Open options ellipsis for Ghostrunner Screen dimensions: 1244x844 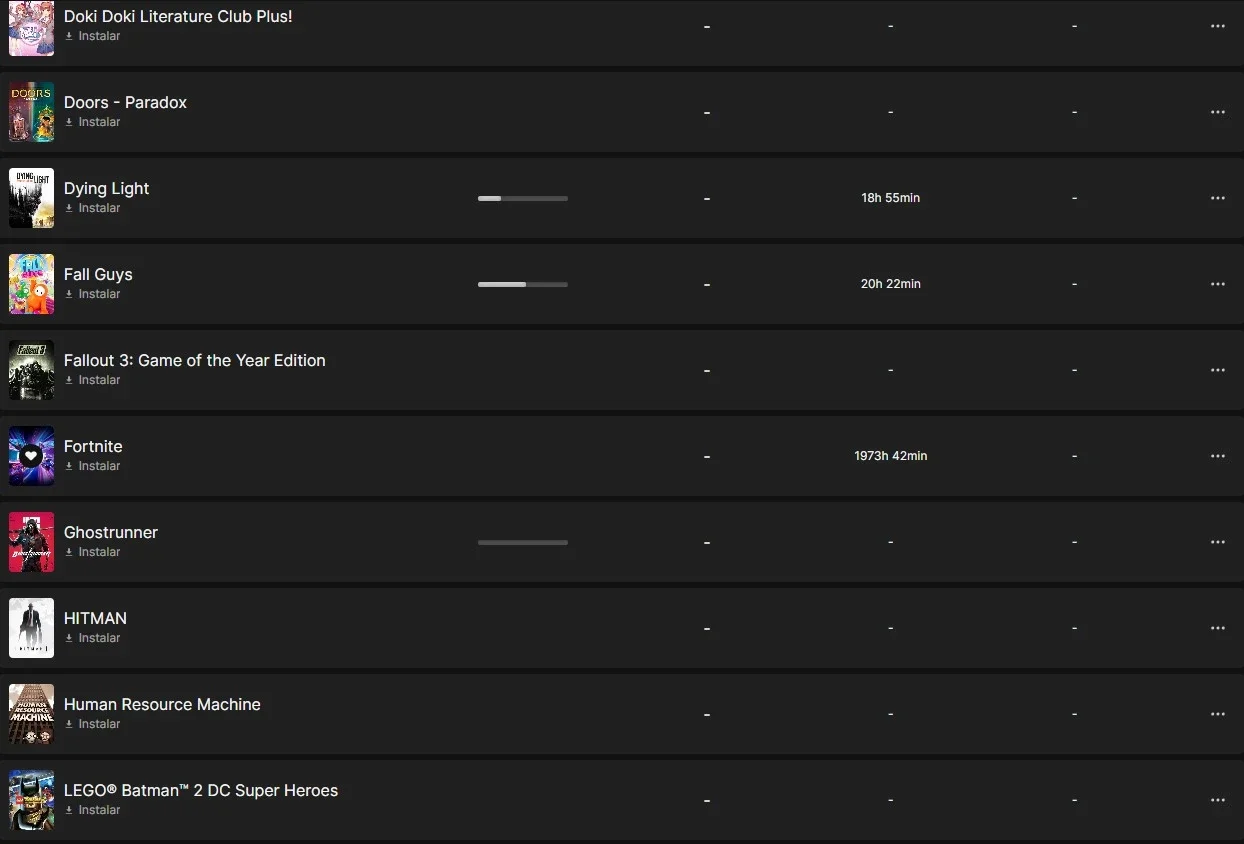1217,542
